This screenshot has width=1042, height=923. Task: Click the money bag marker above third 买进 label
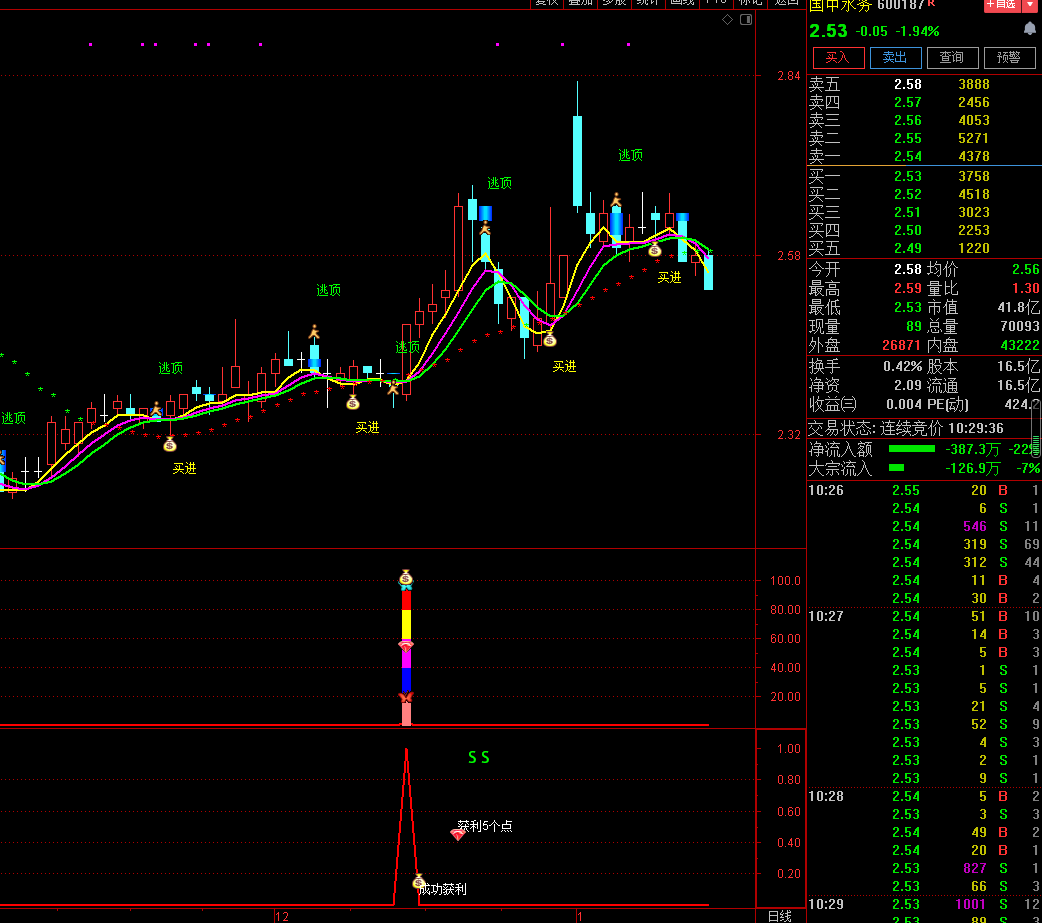[550, 340]
